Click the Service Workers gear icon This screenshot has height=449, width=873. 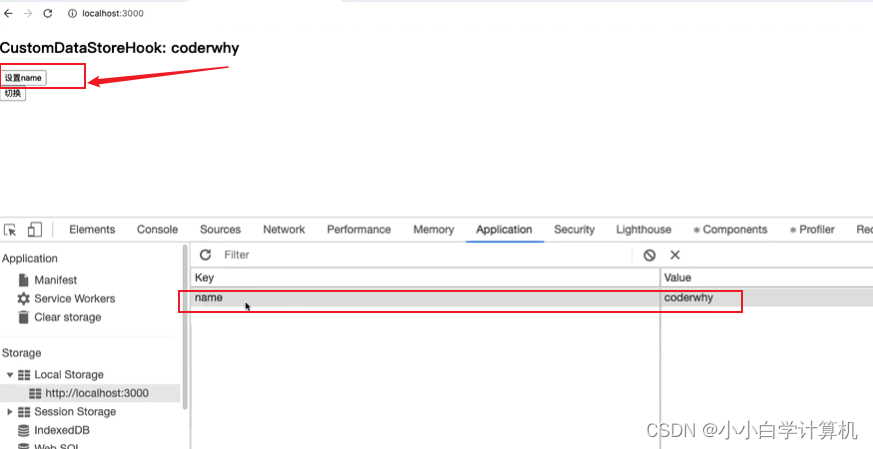tap(23, 299)
